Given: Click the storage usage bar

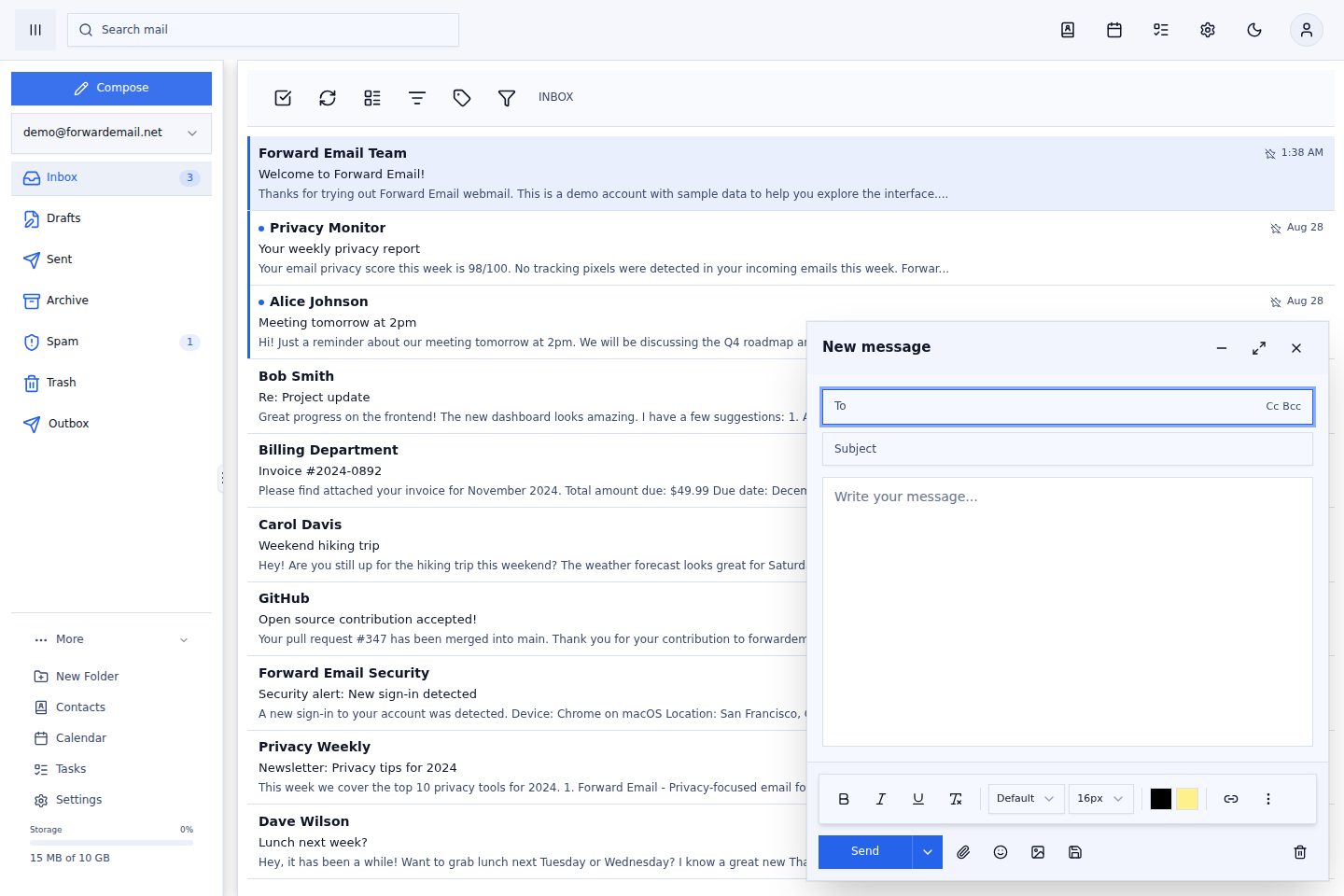Looking at the screenshot, I should coord(111,843).
